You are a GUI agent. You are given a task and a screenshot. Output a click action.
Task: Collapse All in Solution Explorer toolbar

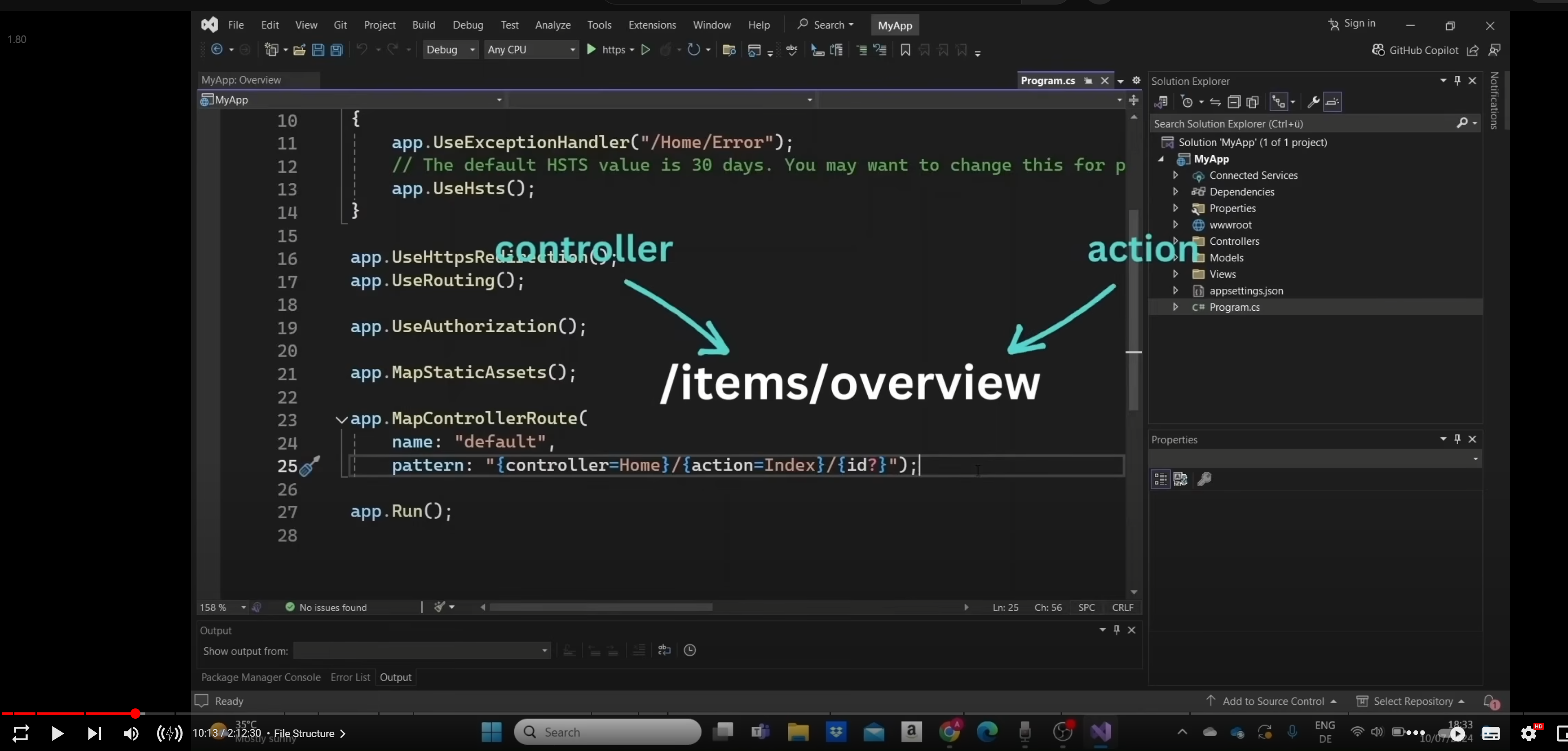click(1234, 102)
